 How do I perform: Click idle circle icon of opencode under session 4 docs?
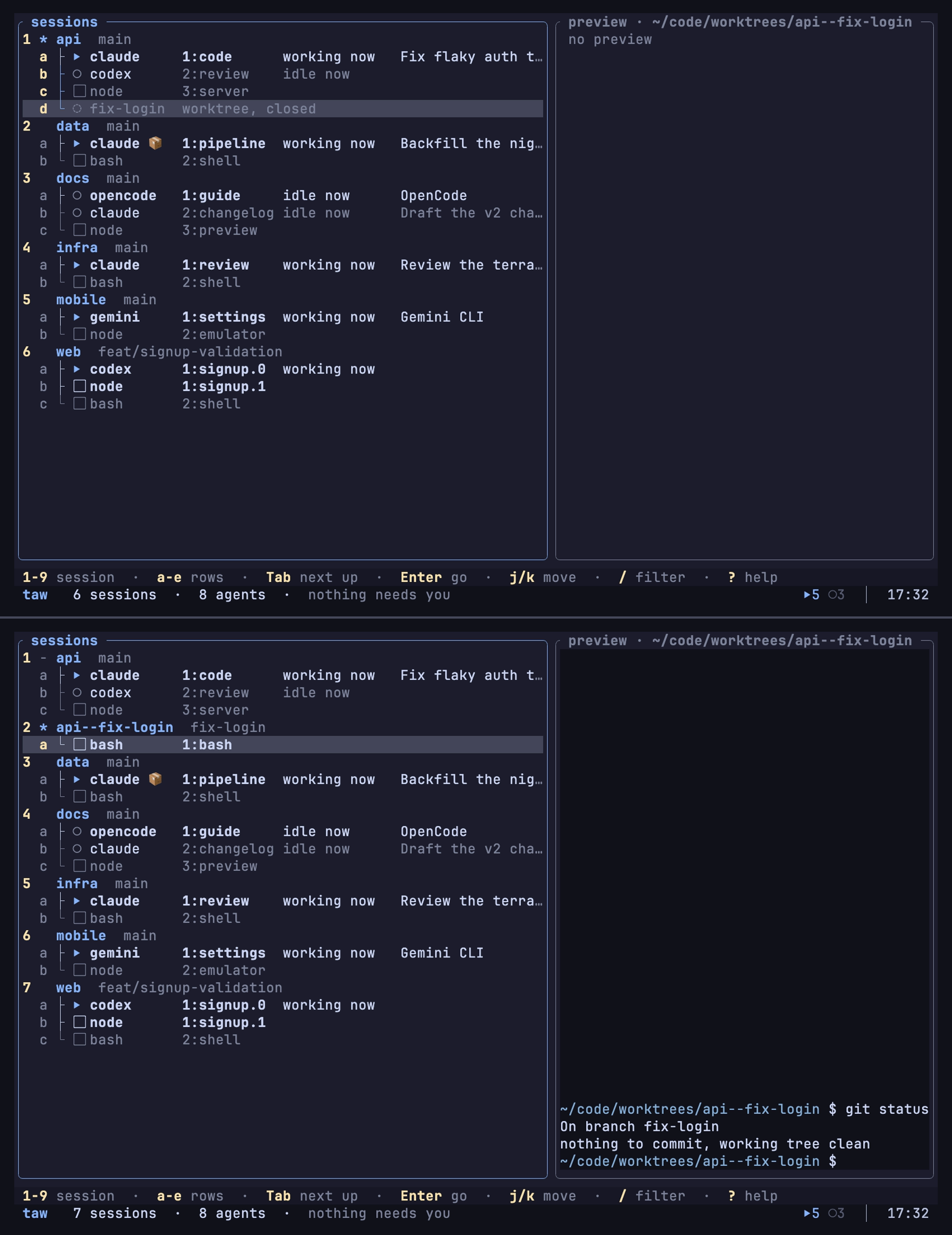pyautogui.click(x=77, y=832)
